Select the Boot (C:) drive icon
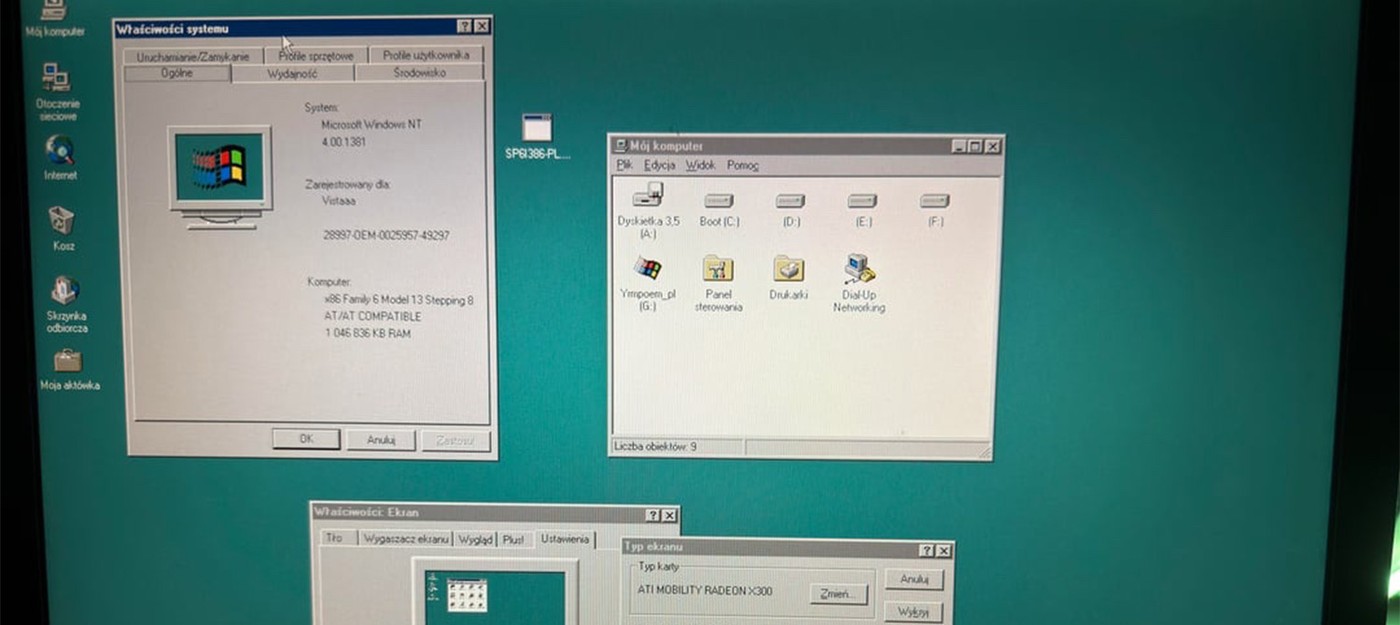1400x625 pixels. tap(719, 211)
